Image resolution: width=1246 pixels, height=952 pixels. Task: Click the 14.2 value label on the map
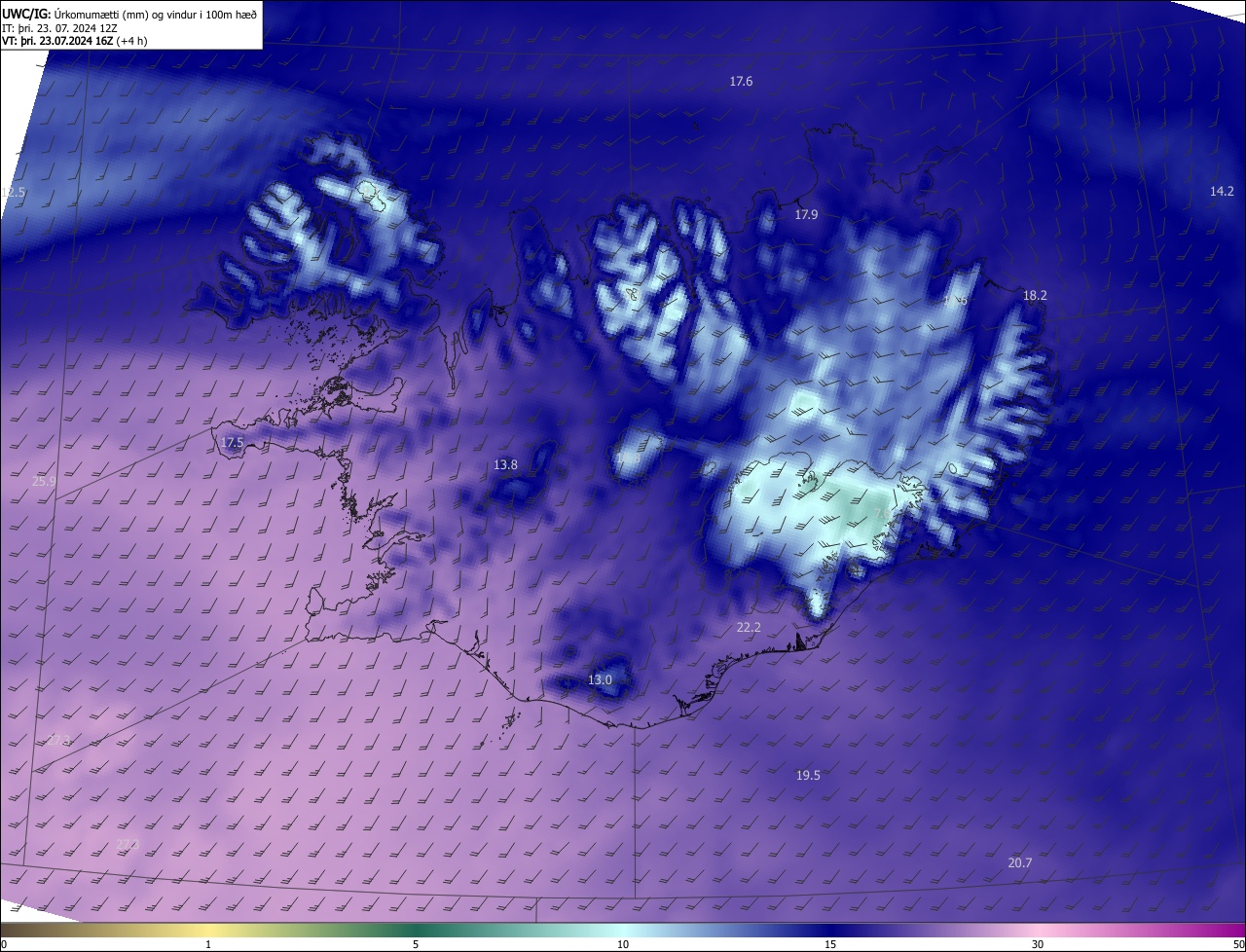[x=1222, y=191]
